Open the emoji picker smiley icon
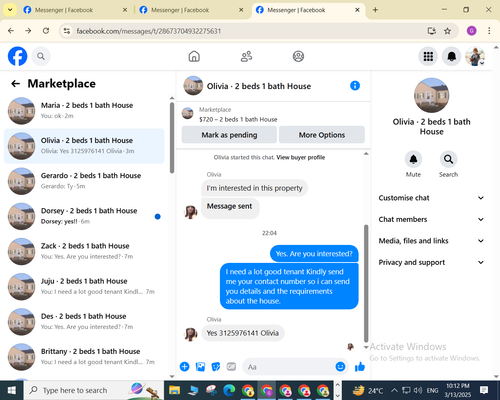Screen dimensions: 500x400 click(x=340, y=367)
